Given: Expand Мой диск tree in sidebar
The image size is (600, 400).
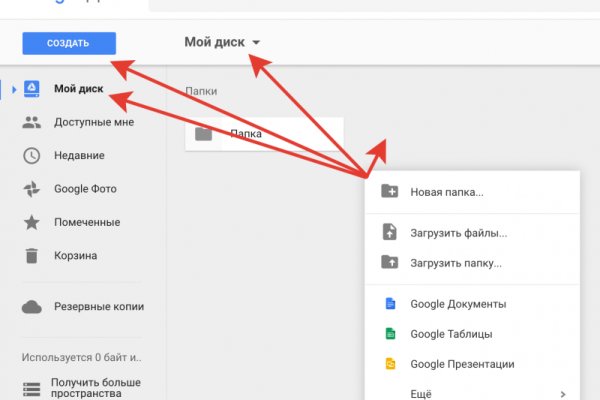Looking at the screenshot, I should (14, 90).
